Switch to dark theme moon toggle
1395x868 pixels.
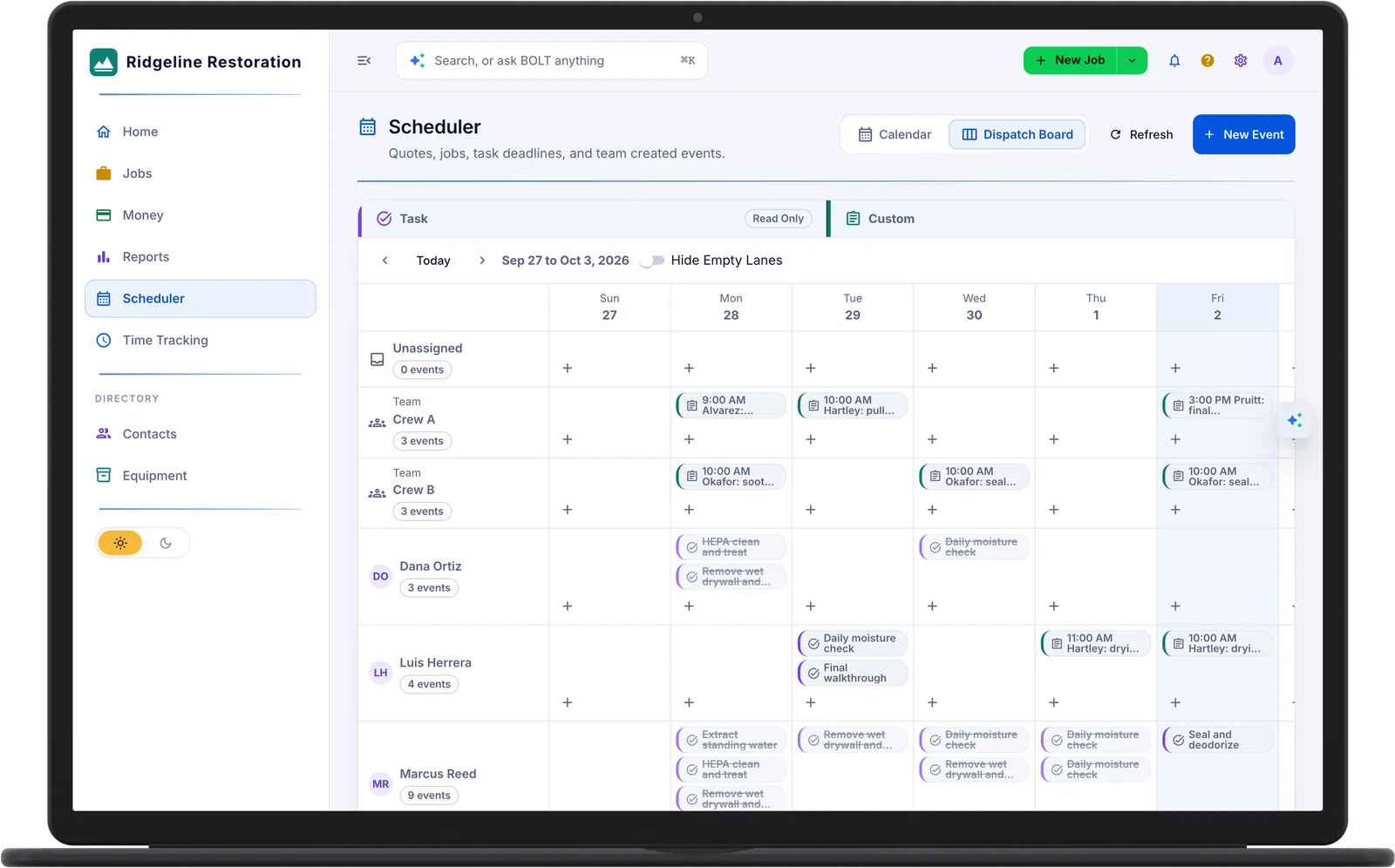pyautogui.click(x=166, y=543)
